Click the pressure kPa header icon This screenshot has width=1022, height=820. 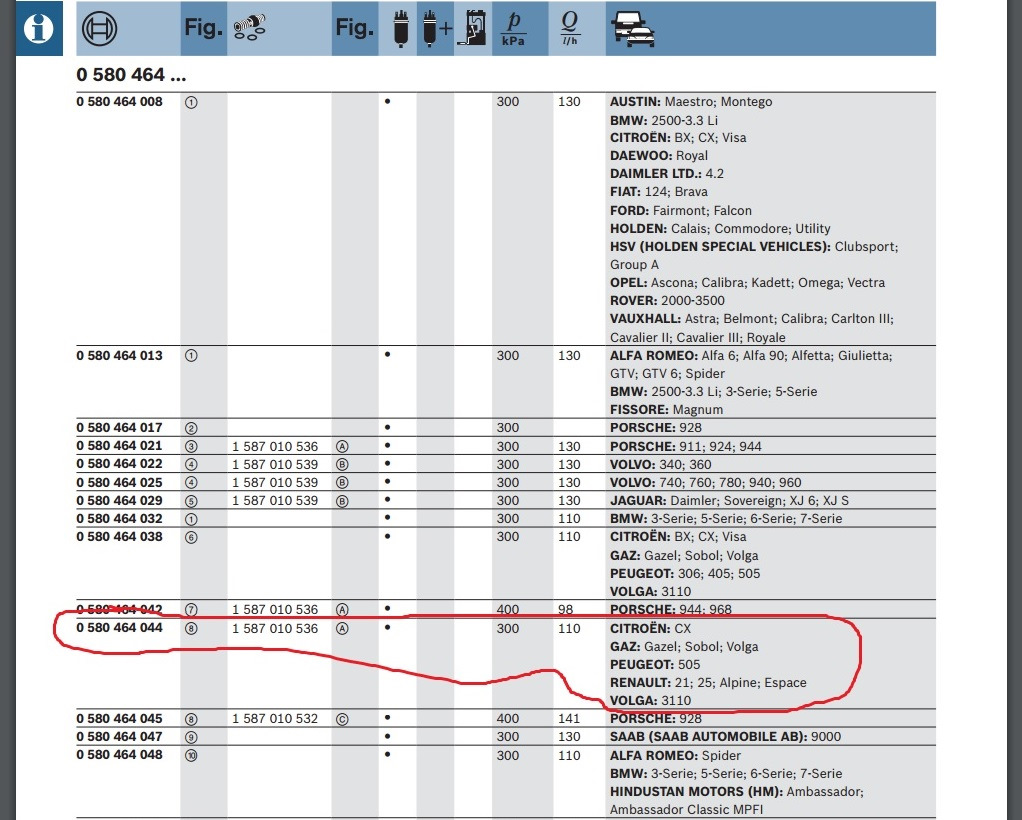(x=514, y=29)
